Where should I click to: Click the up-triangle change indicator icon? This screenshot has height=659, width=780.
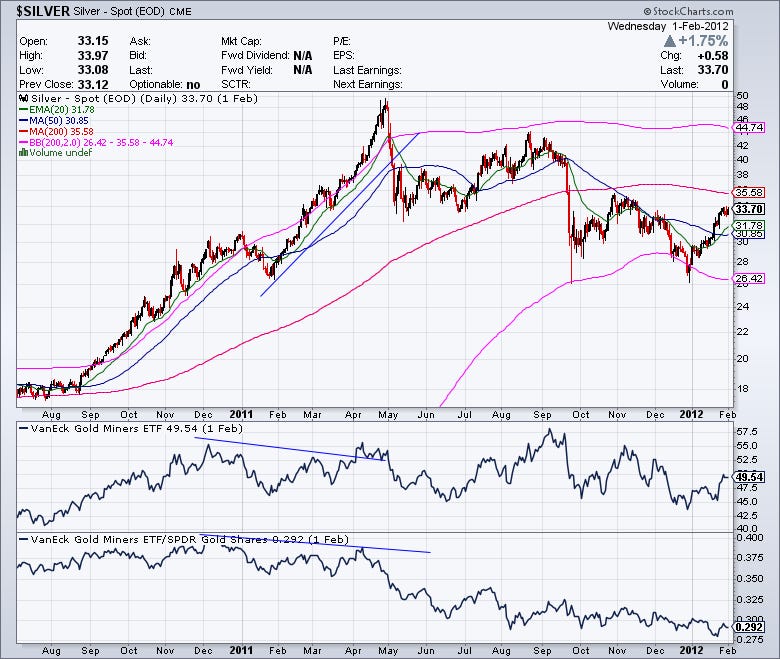click(x=670, y=41)
